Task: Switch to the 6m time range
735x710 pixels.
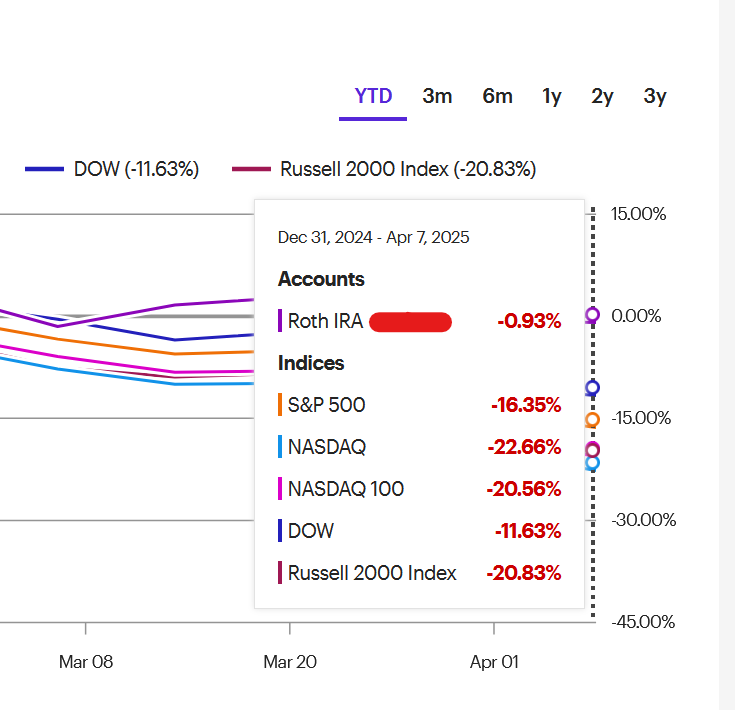Action: (497, 97)
